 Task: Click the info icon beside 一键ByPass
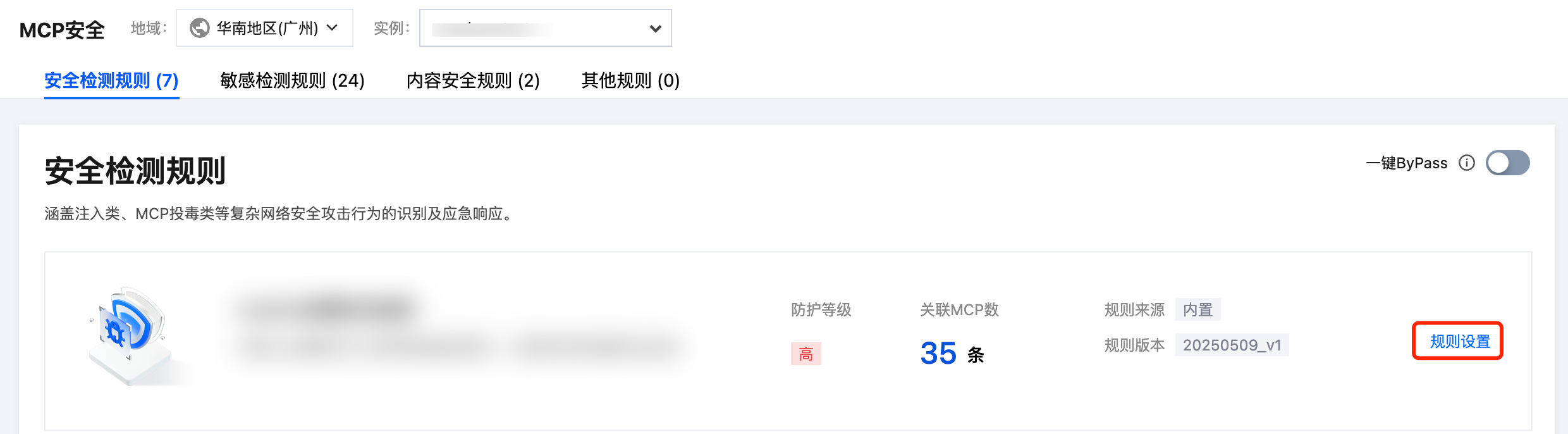pos(1467,163)
